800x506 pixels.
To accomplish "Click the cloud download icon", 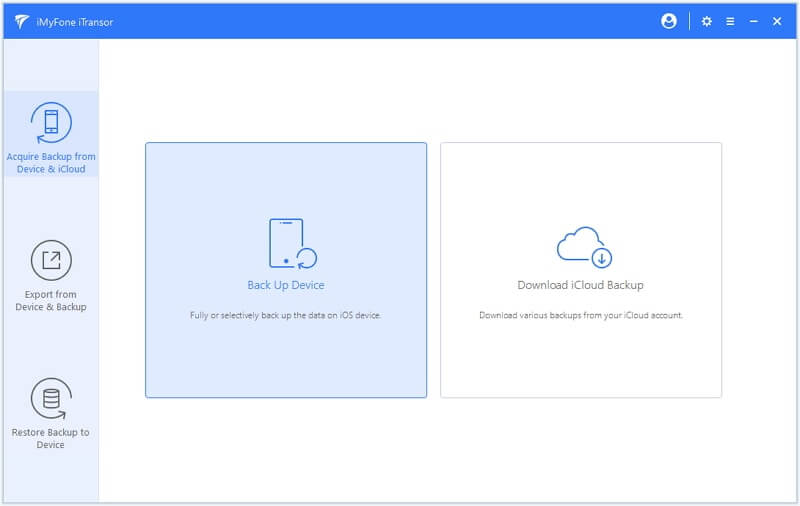I will (x=584, y=247).
